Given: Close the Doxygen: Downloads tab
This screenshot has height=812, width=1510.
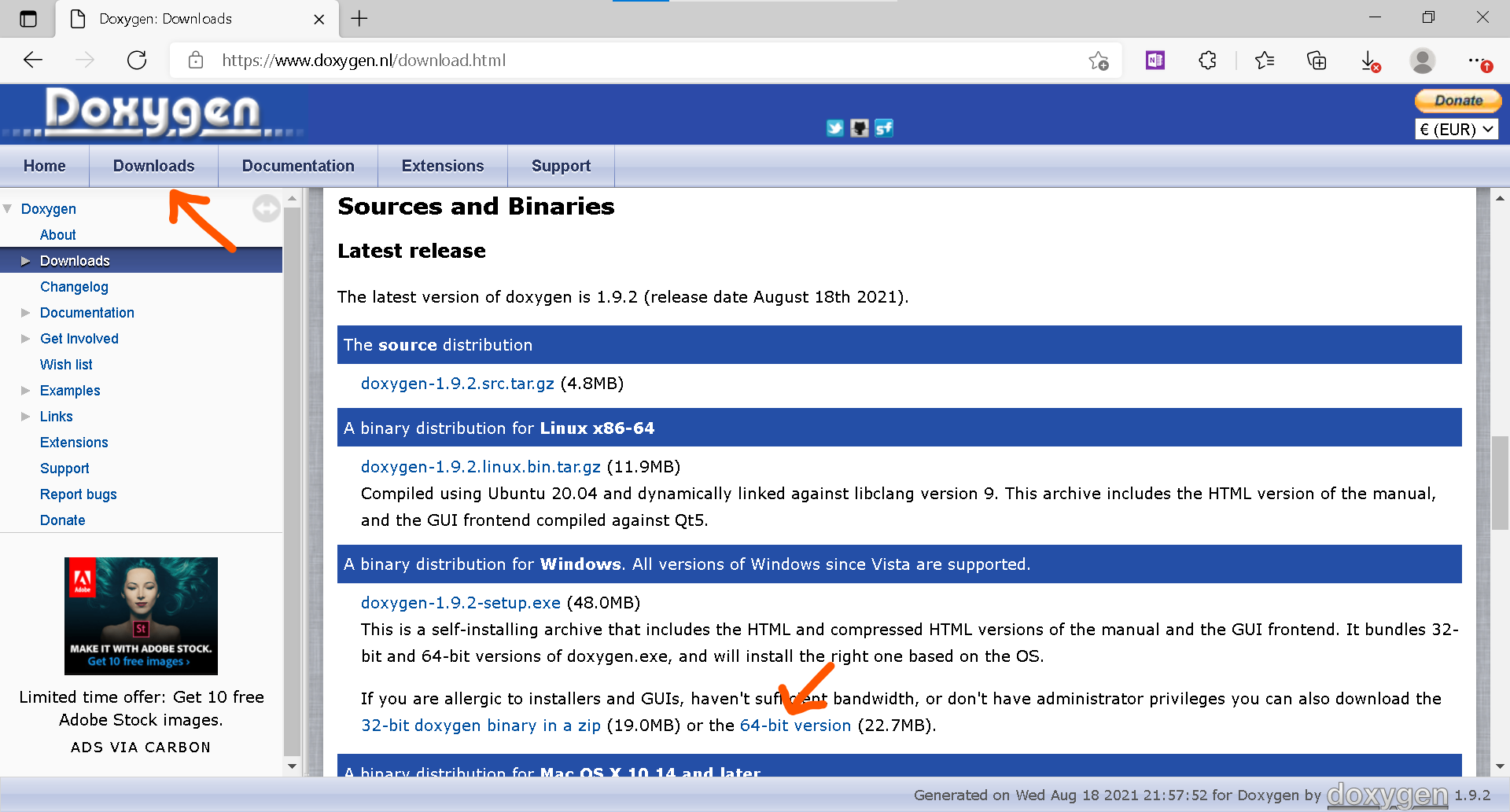Looking at the screenshot, I should (x=319, y=19).
